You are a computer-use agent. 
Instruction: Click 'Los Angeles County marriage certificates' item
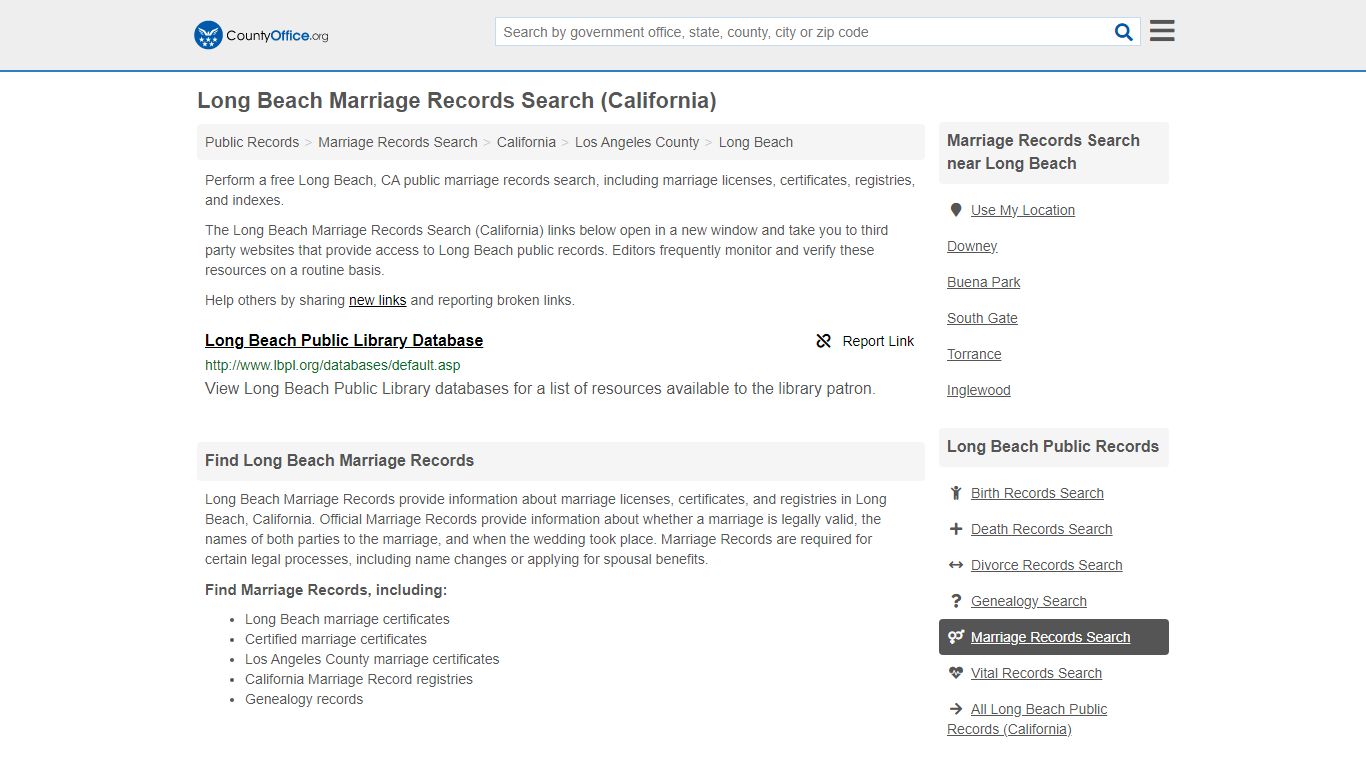pos(372,659)
